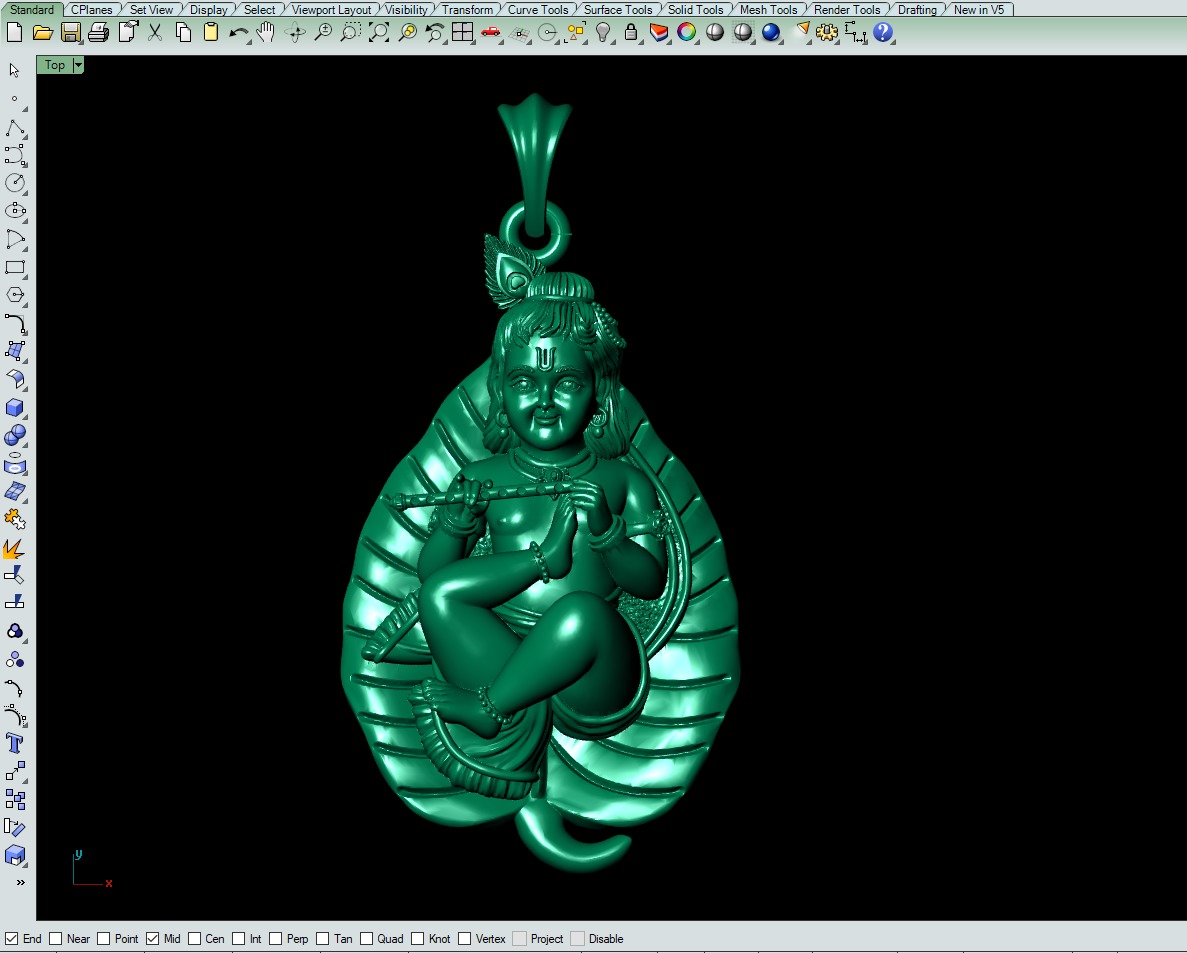1187x953 pixels.
Task: Click the padlock Lock icon
Action: 631,33
